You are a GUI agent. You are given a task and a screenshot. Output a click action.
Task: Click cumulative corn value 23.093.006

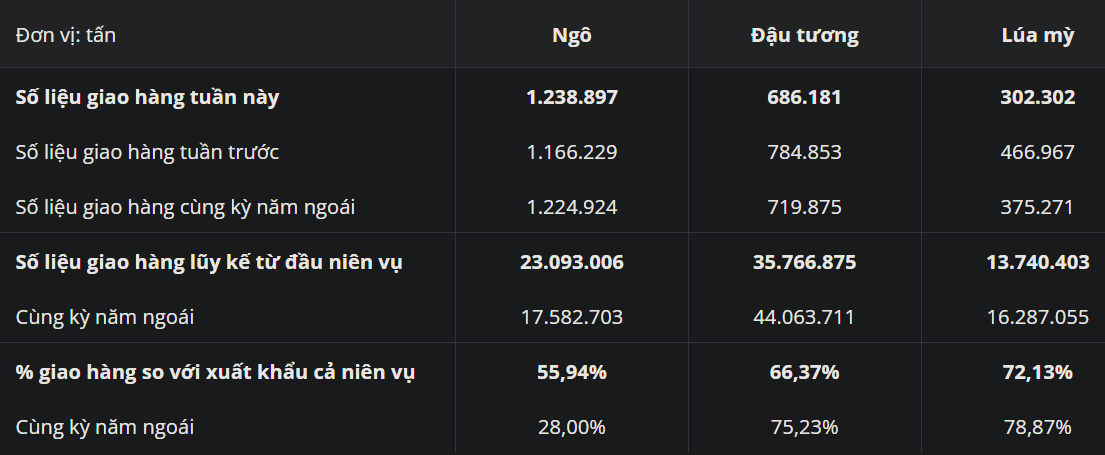pyautogui.click(x=572, y=262)
